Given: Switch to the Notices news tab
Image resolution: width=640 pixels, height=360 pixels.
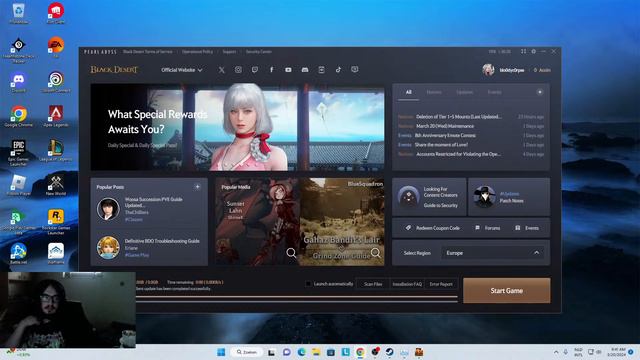Looking at the screenshot, I should [x=434, y=92].
